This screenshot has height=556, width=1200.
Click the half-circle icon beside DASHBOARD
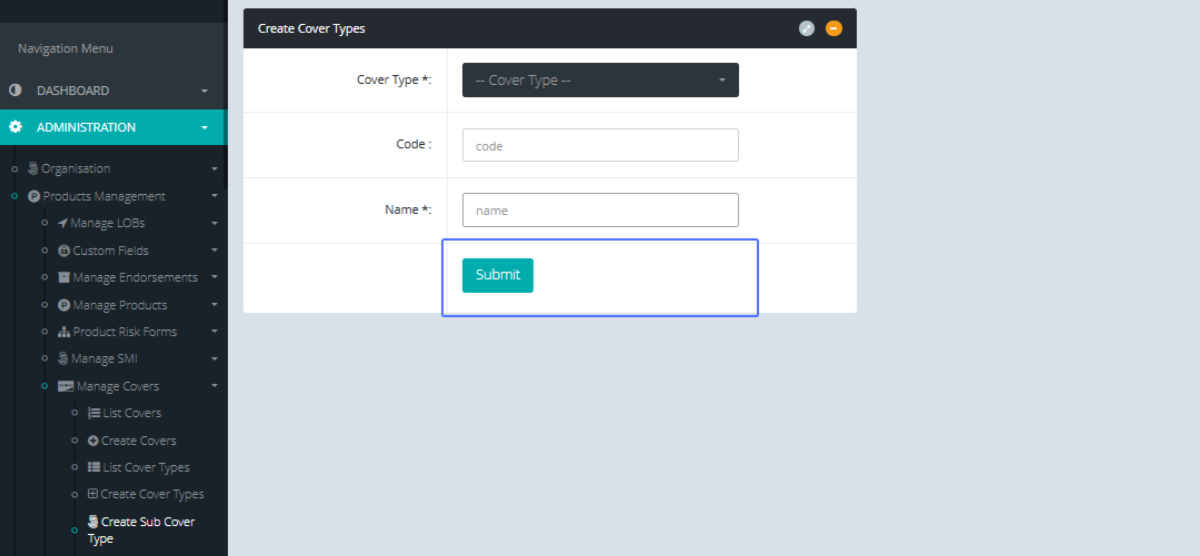(x=15, y=90)
